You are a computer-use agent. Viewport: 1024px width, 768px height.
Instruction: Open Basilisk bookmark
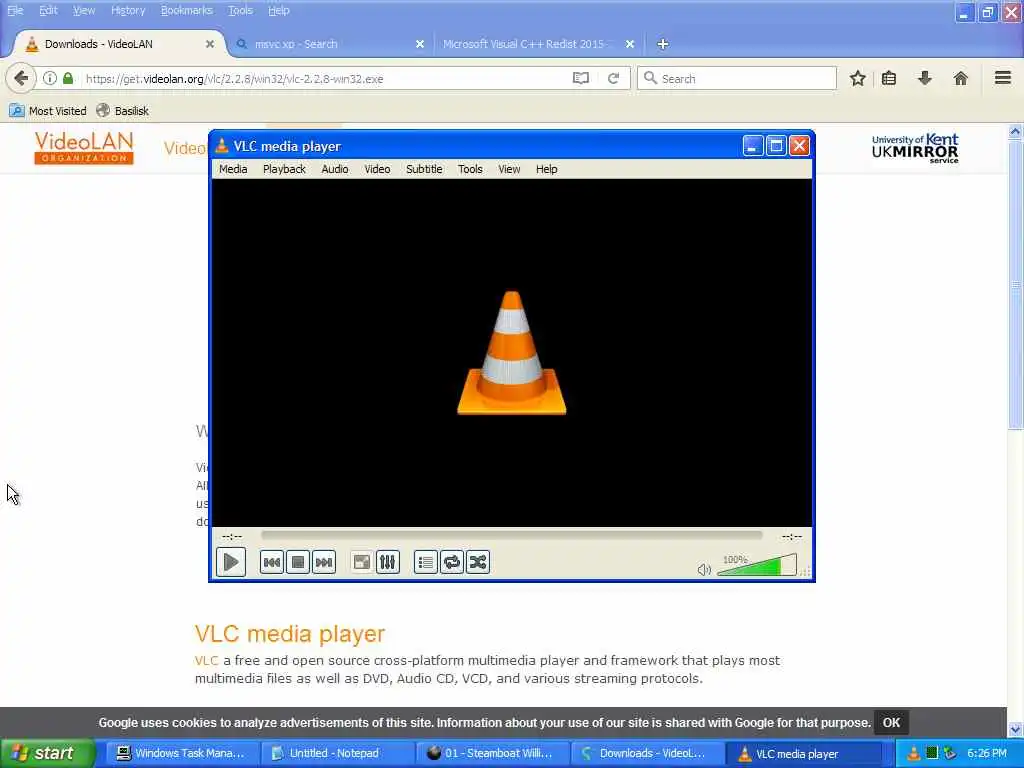coord(122,111)
